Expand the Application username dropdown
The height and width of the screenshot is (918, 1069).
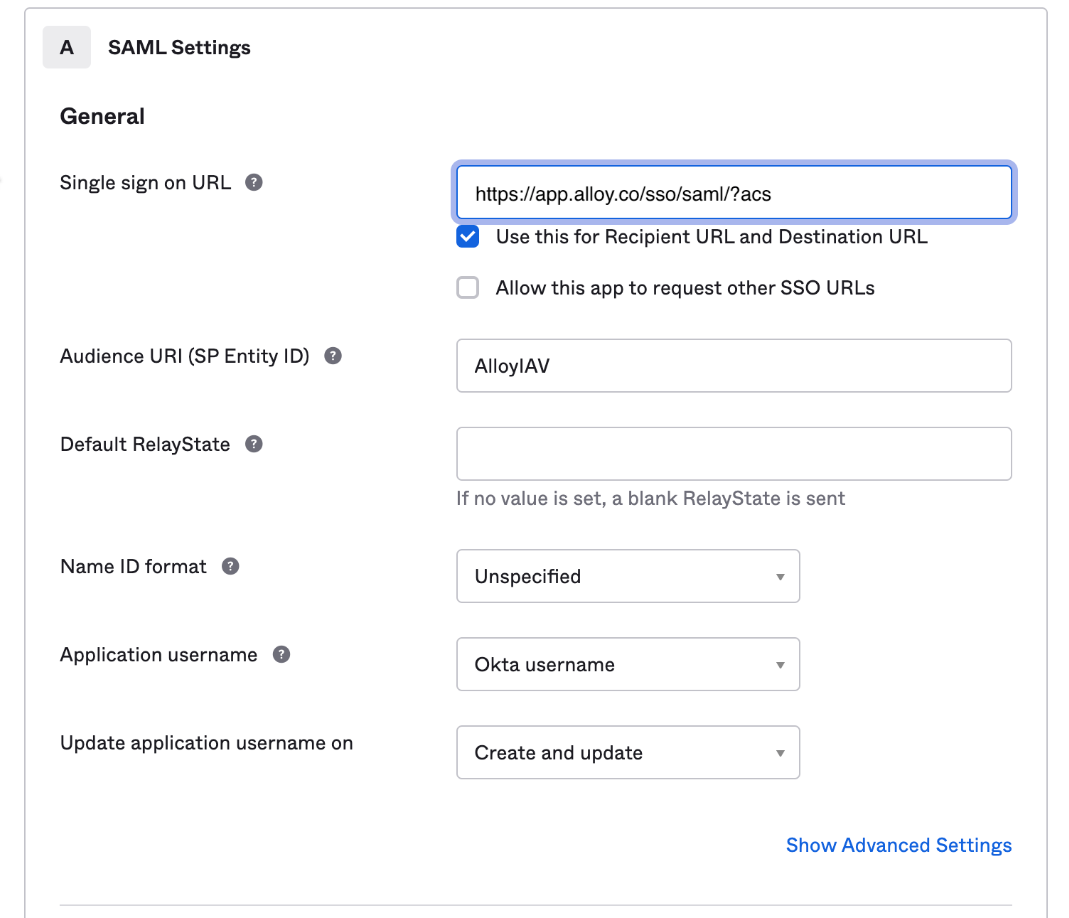point(628,664)
